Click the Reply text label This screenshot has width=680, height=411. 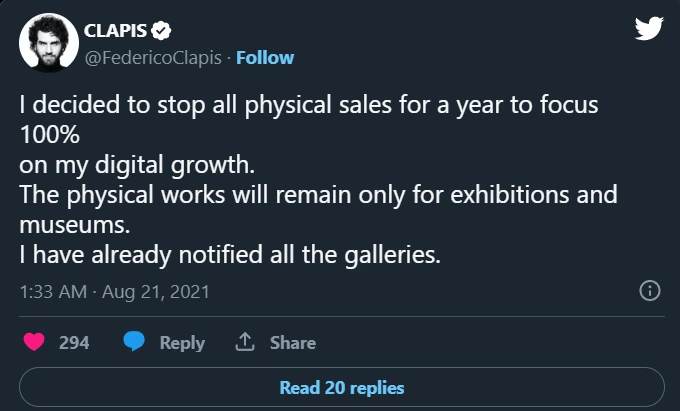point(182,342)
